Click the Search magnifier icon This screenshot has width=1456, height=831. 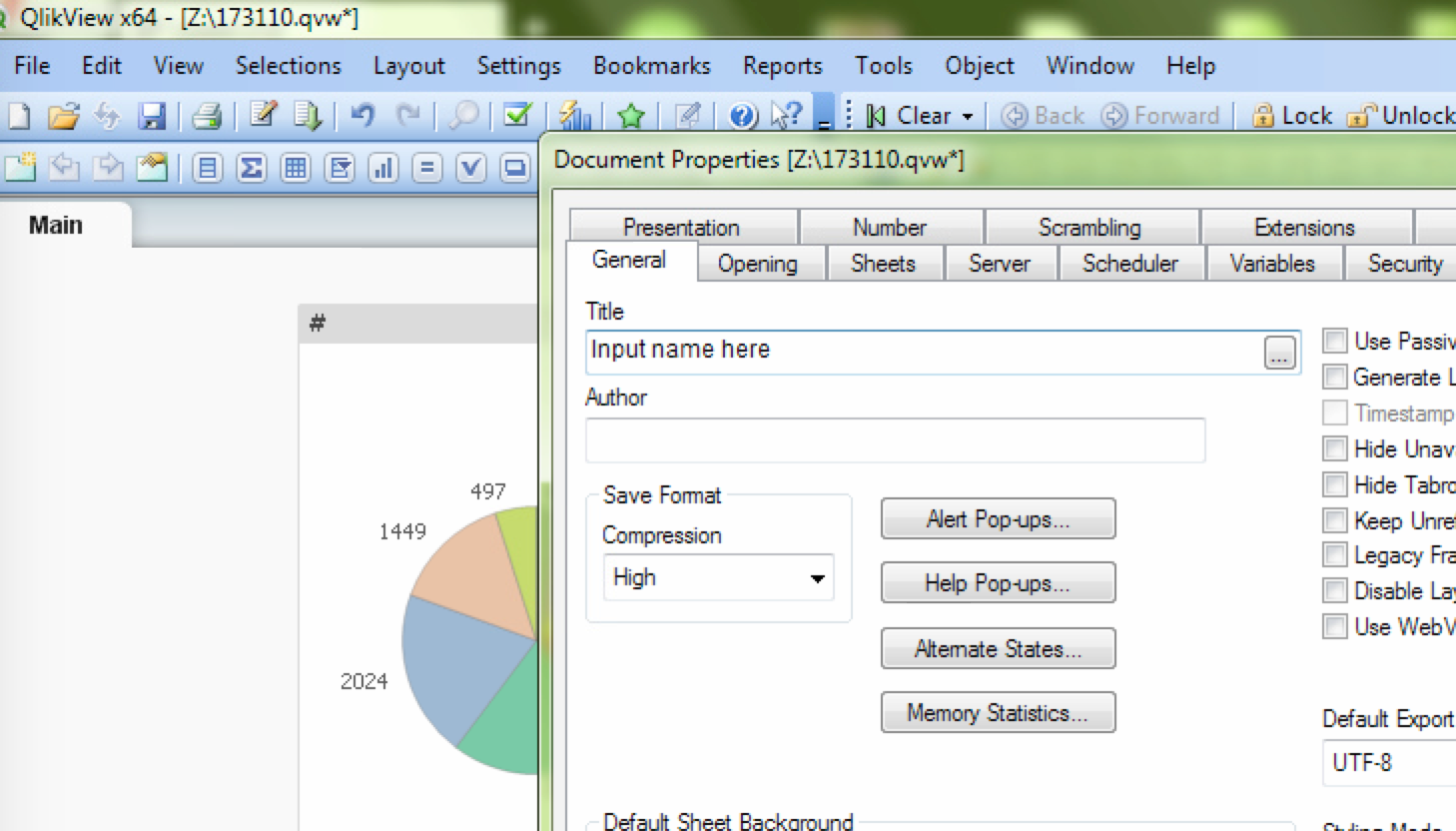click(x=463, y=116)
